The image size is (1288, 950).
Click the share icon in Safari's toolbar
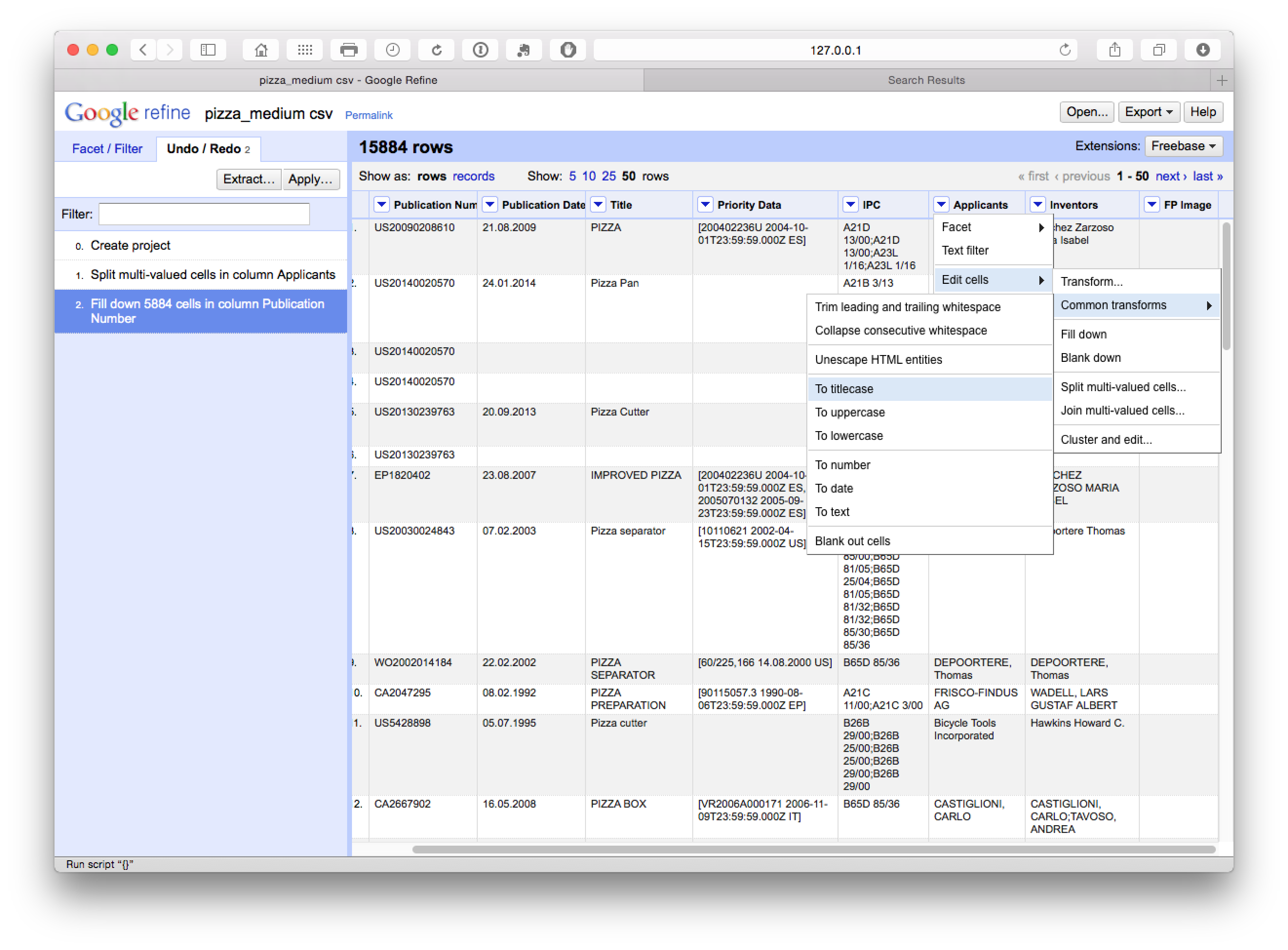tap(1114, 50)
